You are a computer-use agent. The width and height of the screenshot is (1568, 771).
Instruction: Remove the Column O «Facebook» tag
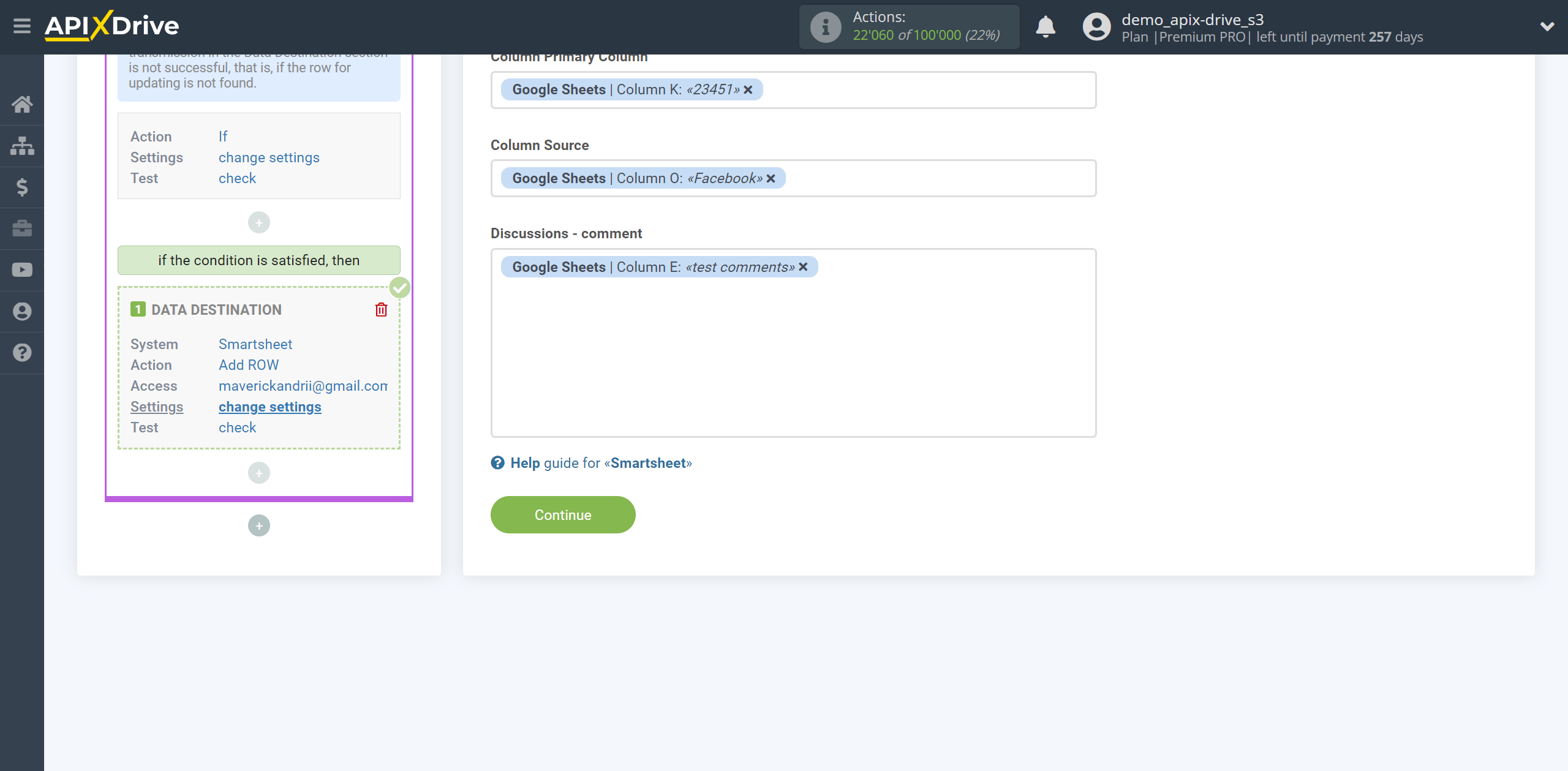[771, 178]
